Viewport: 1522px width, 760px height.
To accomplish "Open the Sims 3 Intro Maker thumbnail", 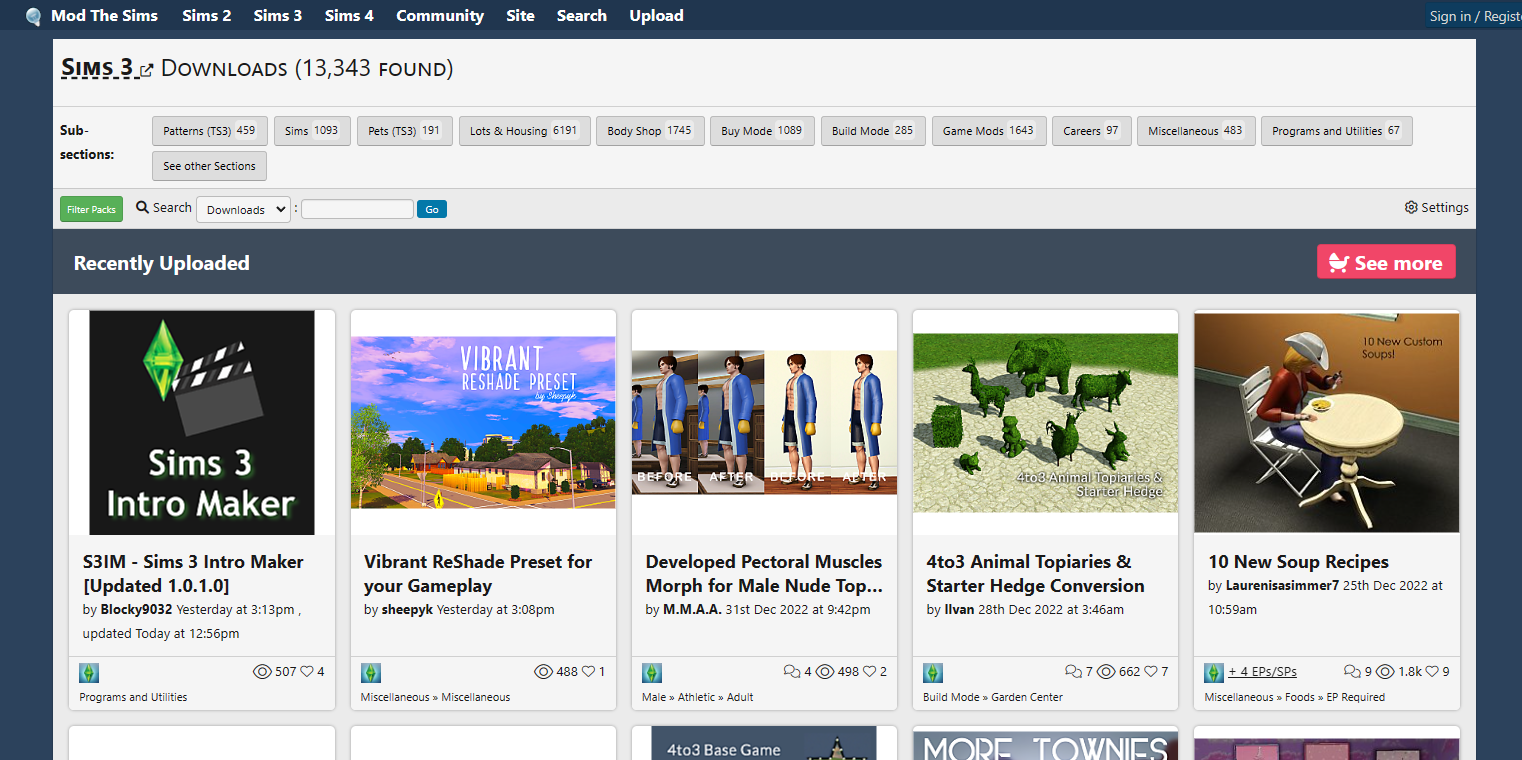I will (x=202, y=422).
